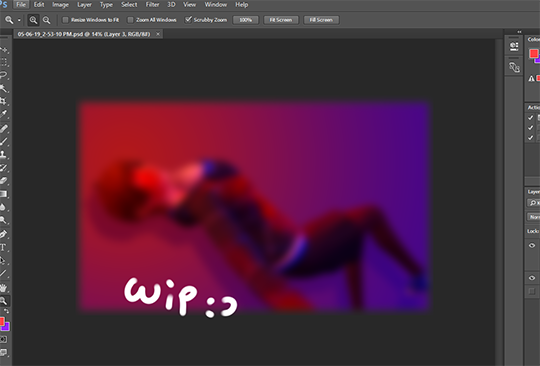Hide the top layer using its eye icon
Viewport: 540px width, 366px height.
(x=532, y=245)
